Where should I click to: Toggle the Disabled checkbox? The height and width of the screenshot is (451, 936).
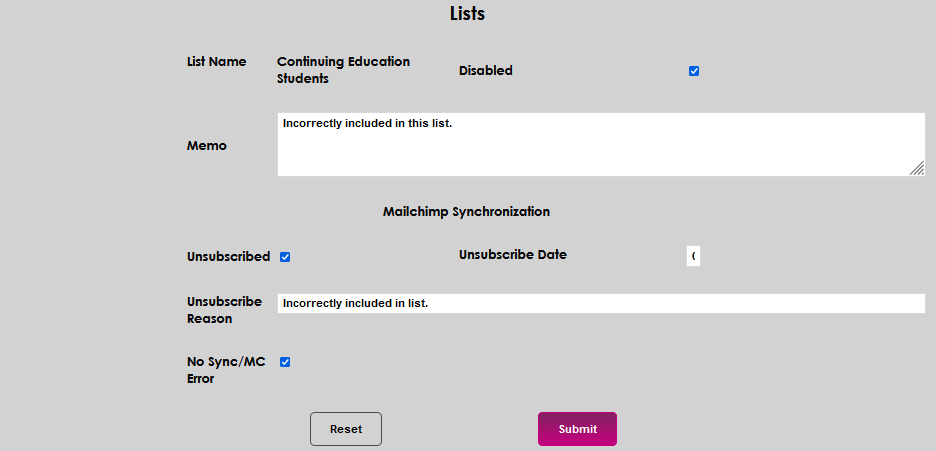(694, 71)
